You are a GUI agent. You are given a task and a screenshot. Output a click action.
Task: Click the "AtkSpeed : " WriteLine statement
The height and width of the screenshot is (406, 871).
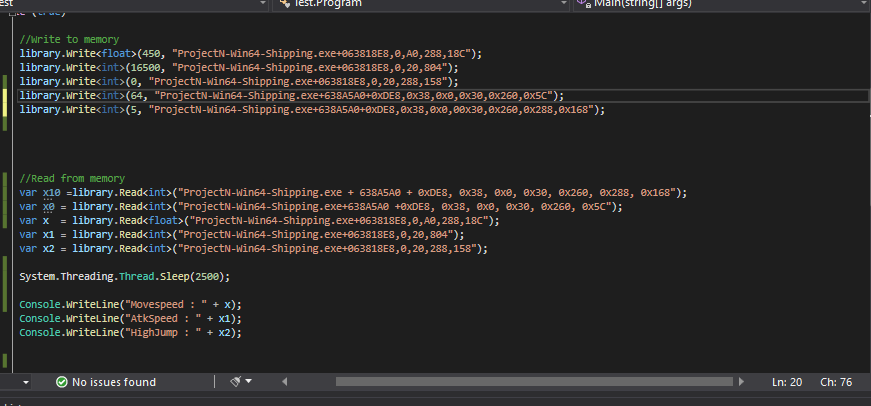click(131, 318)
